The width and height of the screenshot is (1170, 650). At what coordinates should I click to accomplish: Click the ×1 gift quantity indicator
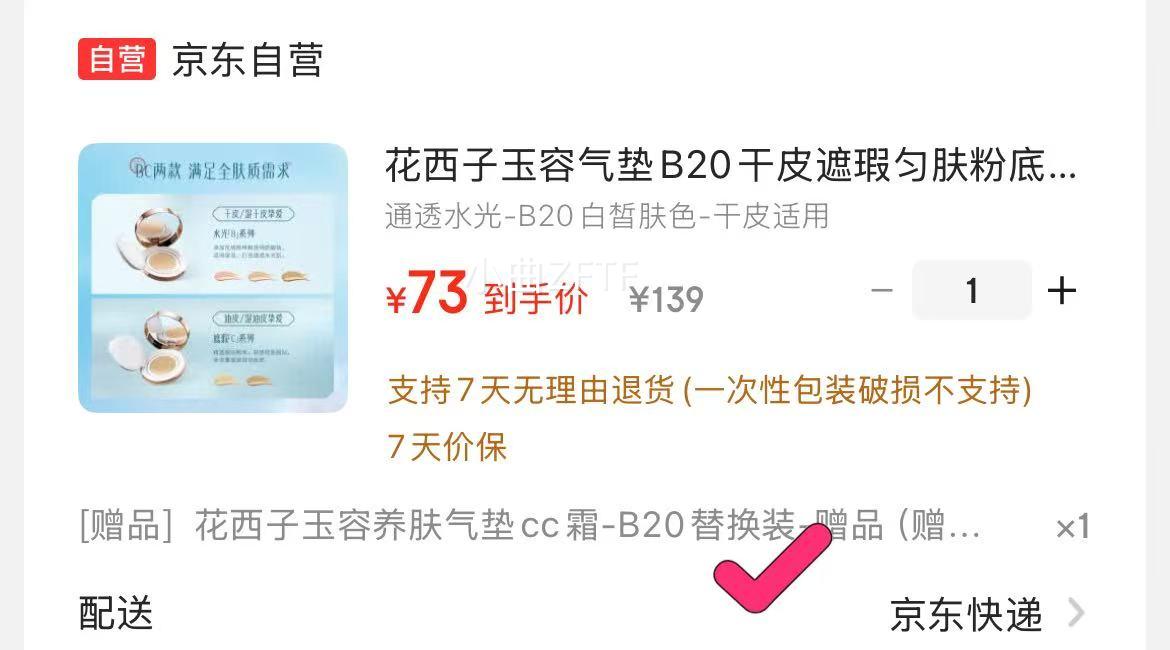click(1072, 527)
